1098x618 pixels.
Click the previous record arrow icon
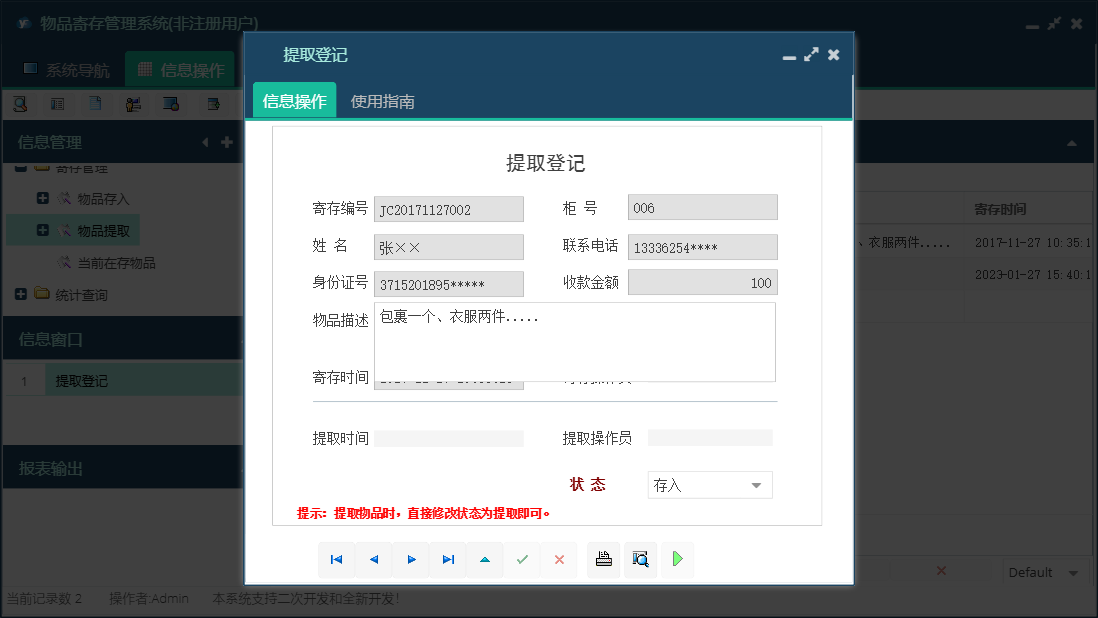click(374, 560)
